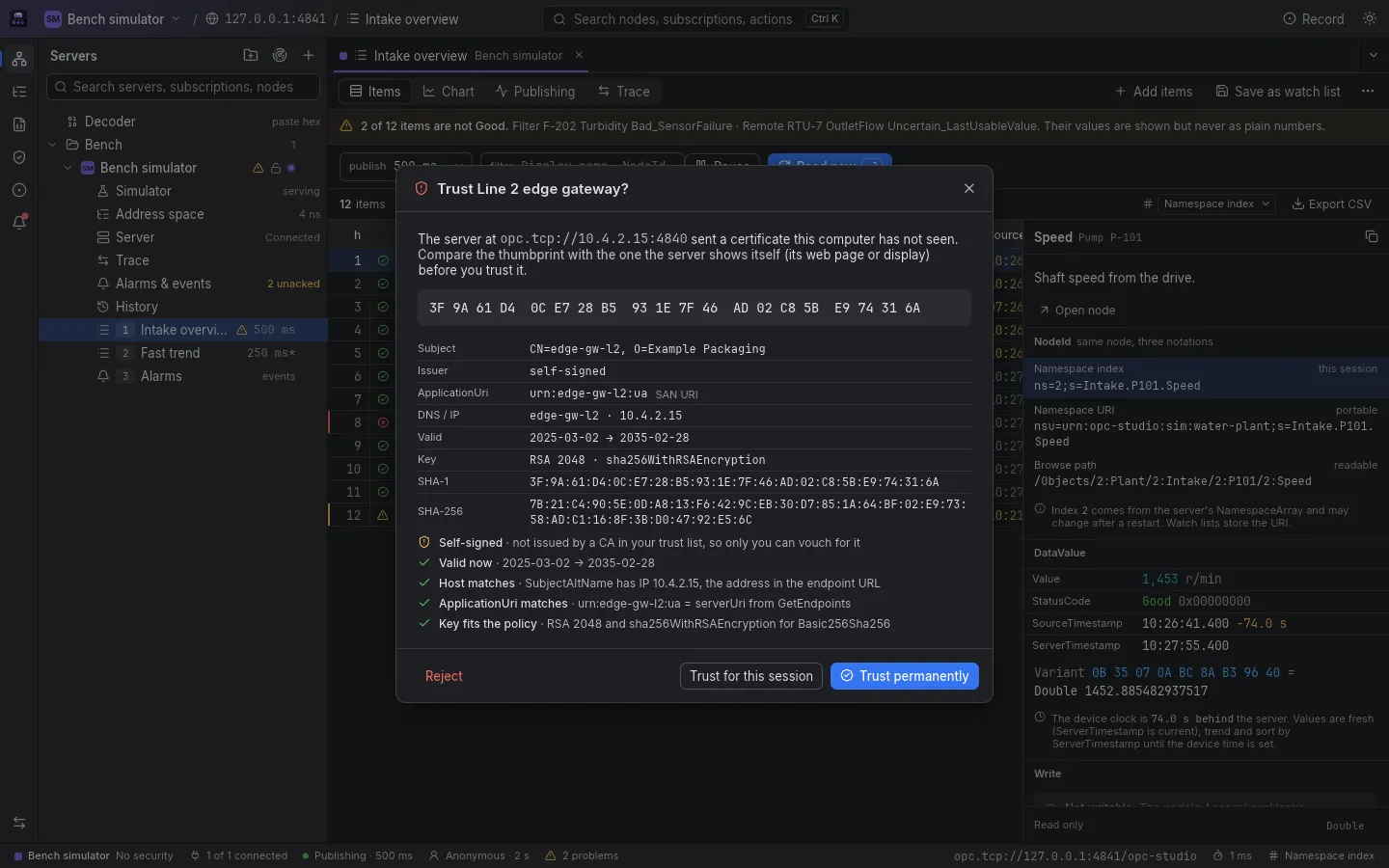Toggle the light/dark theme icon
The image size is (1389, 868).
(1370, 18)
